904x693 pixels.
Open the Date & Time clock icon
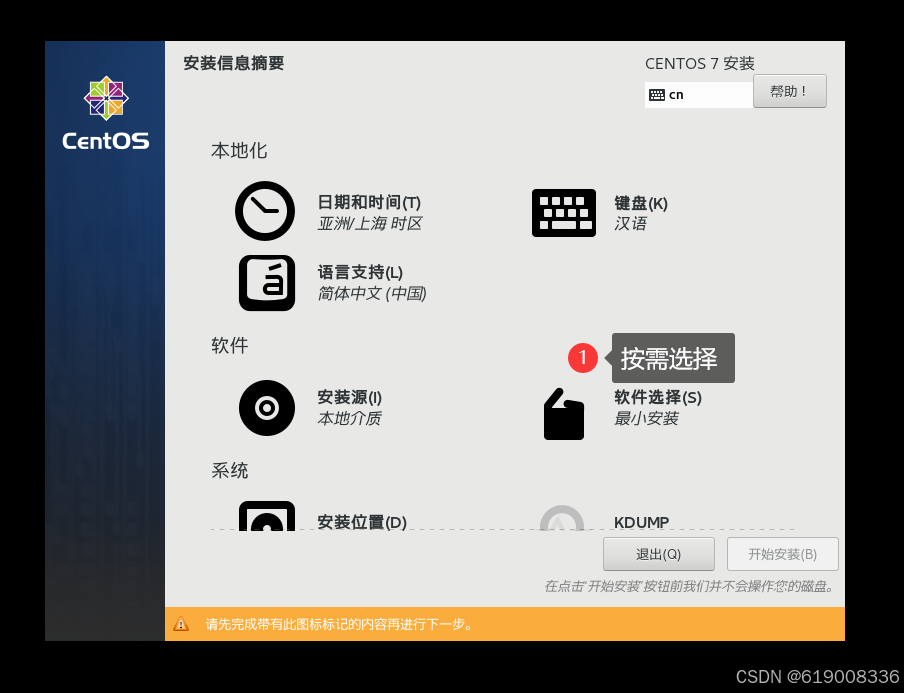point(265,211)
